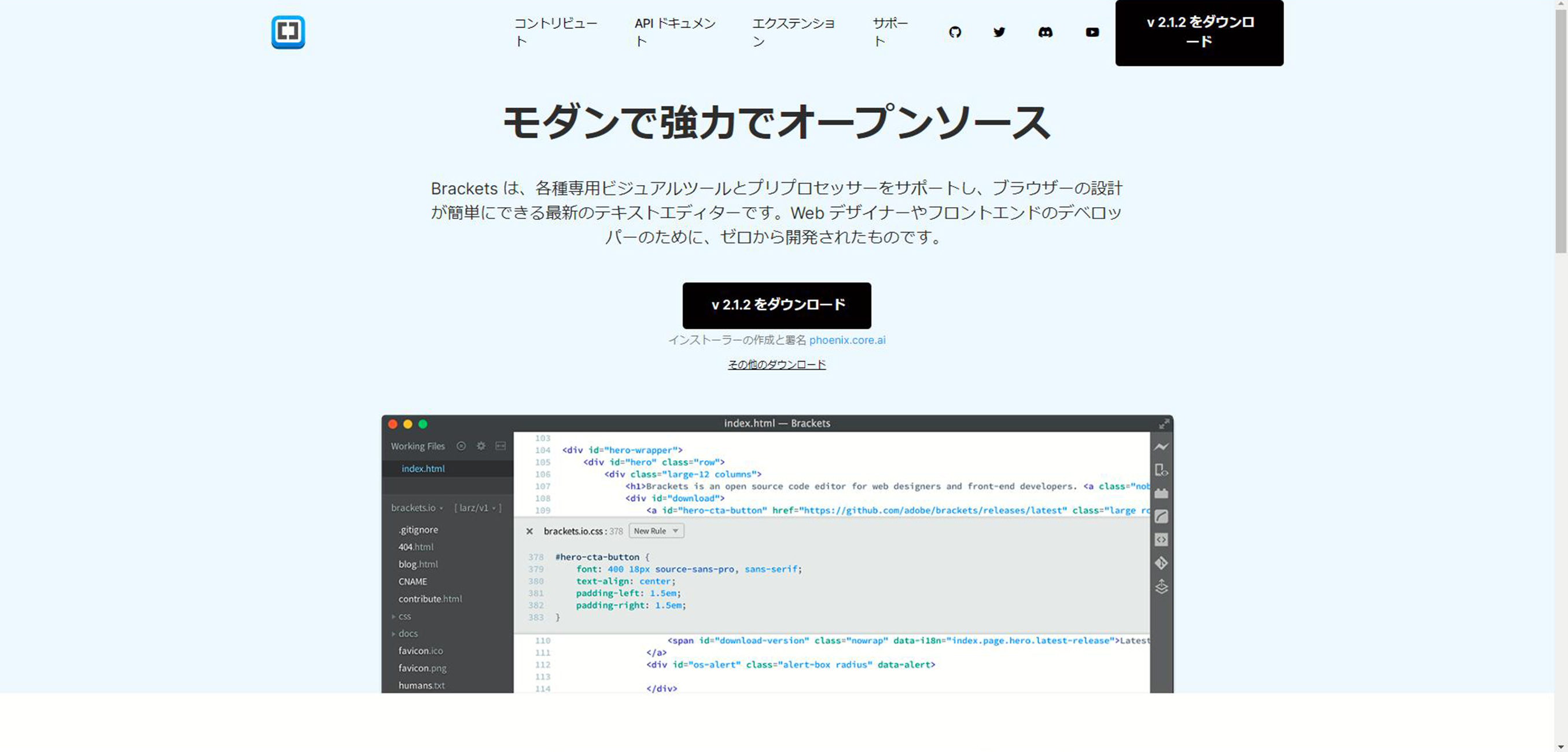
Task: Open the Twitter icon in the navigation bar
Action: click(x=999, y=32)
